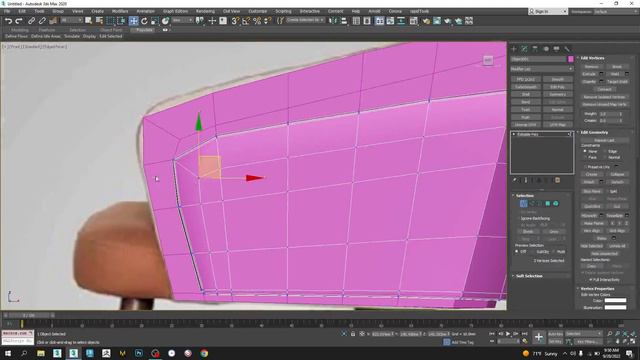640x360 pixels.
Task: Click the vertex Color swatch
Action: [615, 300]
